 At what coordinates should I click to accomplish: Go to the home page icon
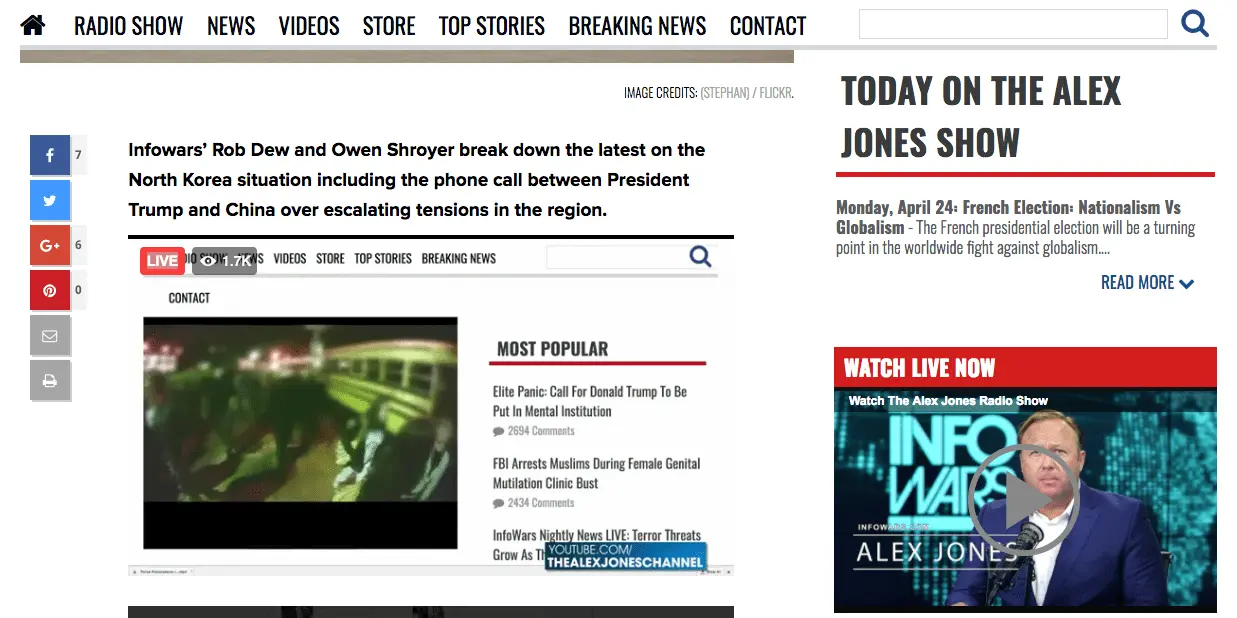(33, 25)
